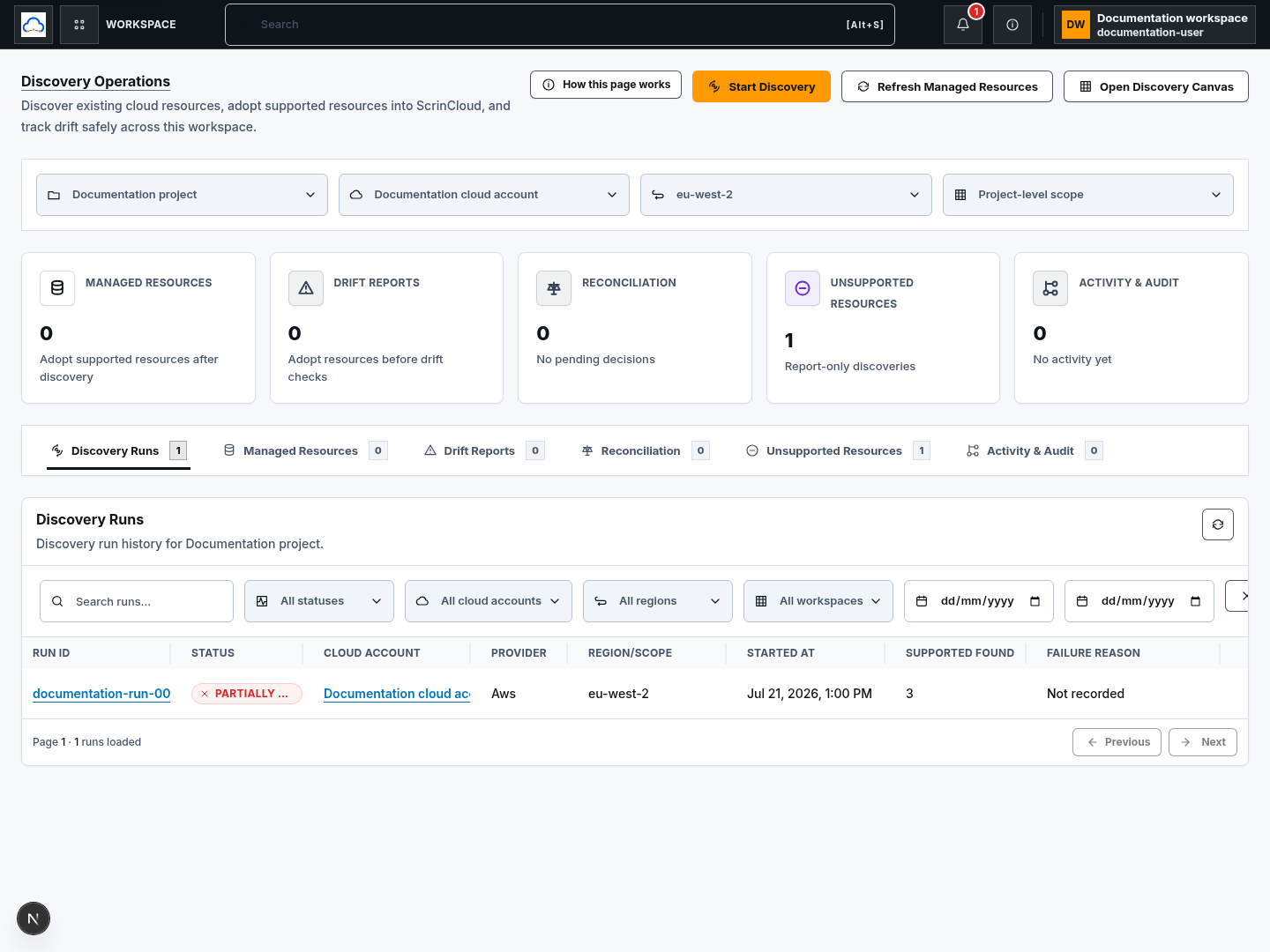Click the info circle icon in top bar
Image resolution: width=1270 pixels, height=952 pixels.
[1012, 25]
